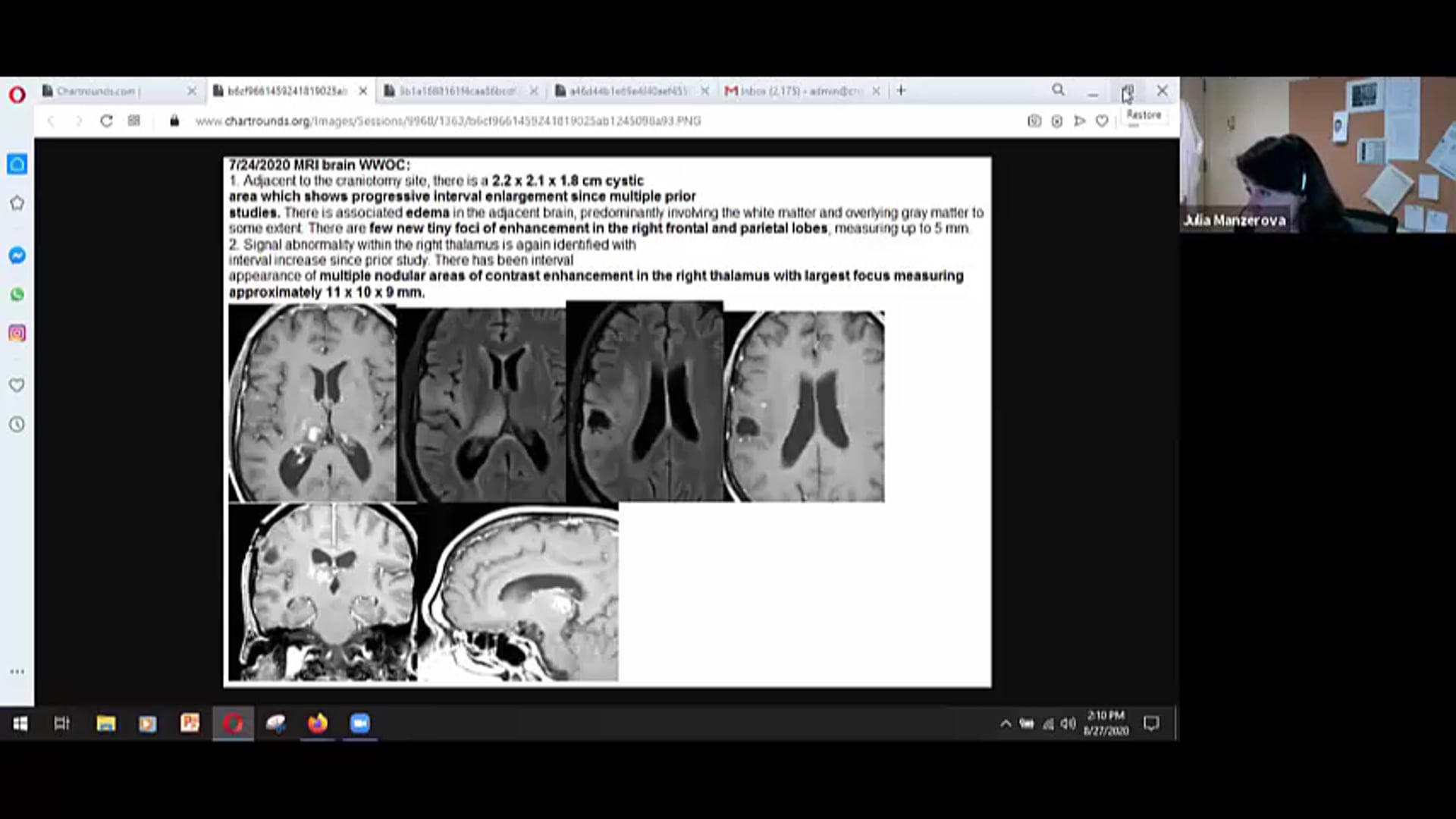Open WhatsApp in the Opera sidebar

tap(17, 294)
